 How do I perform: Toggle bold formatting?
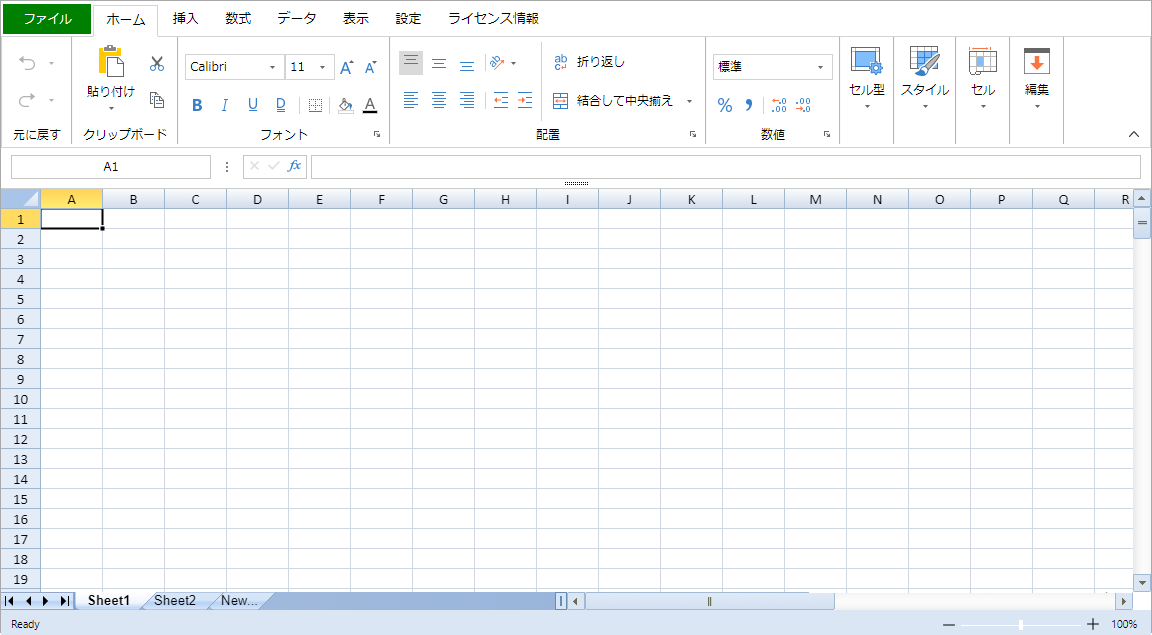(x=197, y=105)
